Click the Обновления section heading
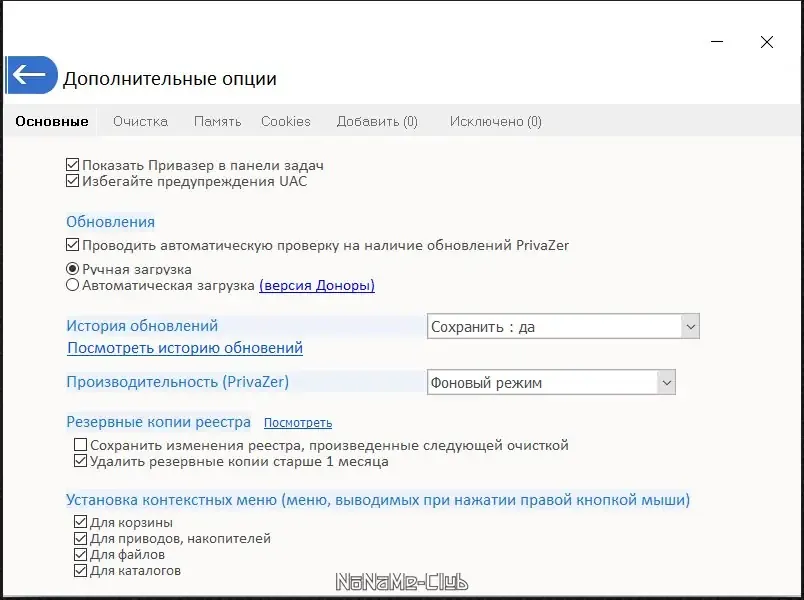This screenshot has height=600, width=804. click(110, 222)
